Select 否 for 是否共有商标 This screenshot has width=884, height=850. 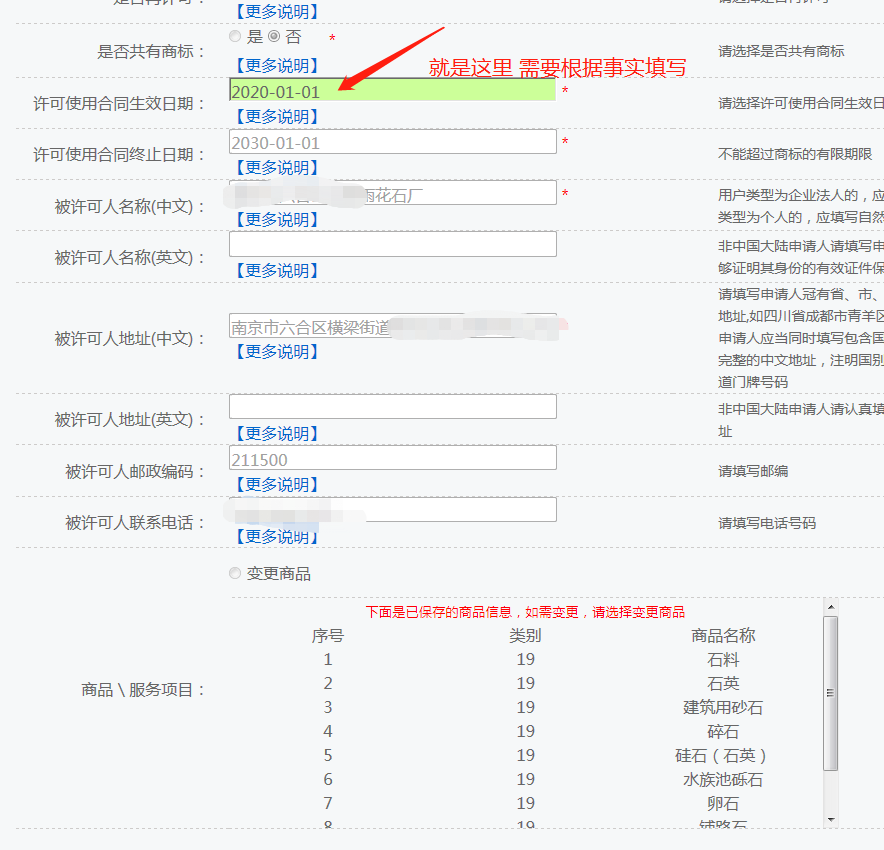(274, 37)
